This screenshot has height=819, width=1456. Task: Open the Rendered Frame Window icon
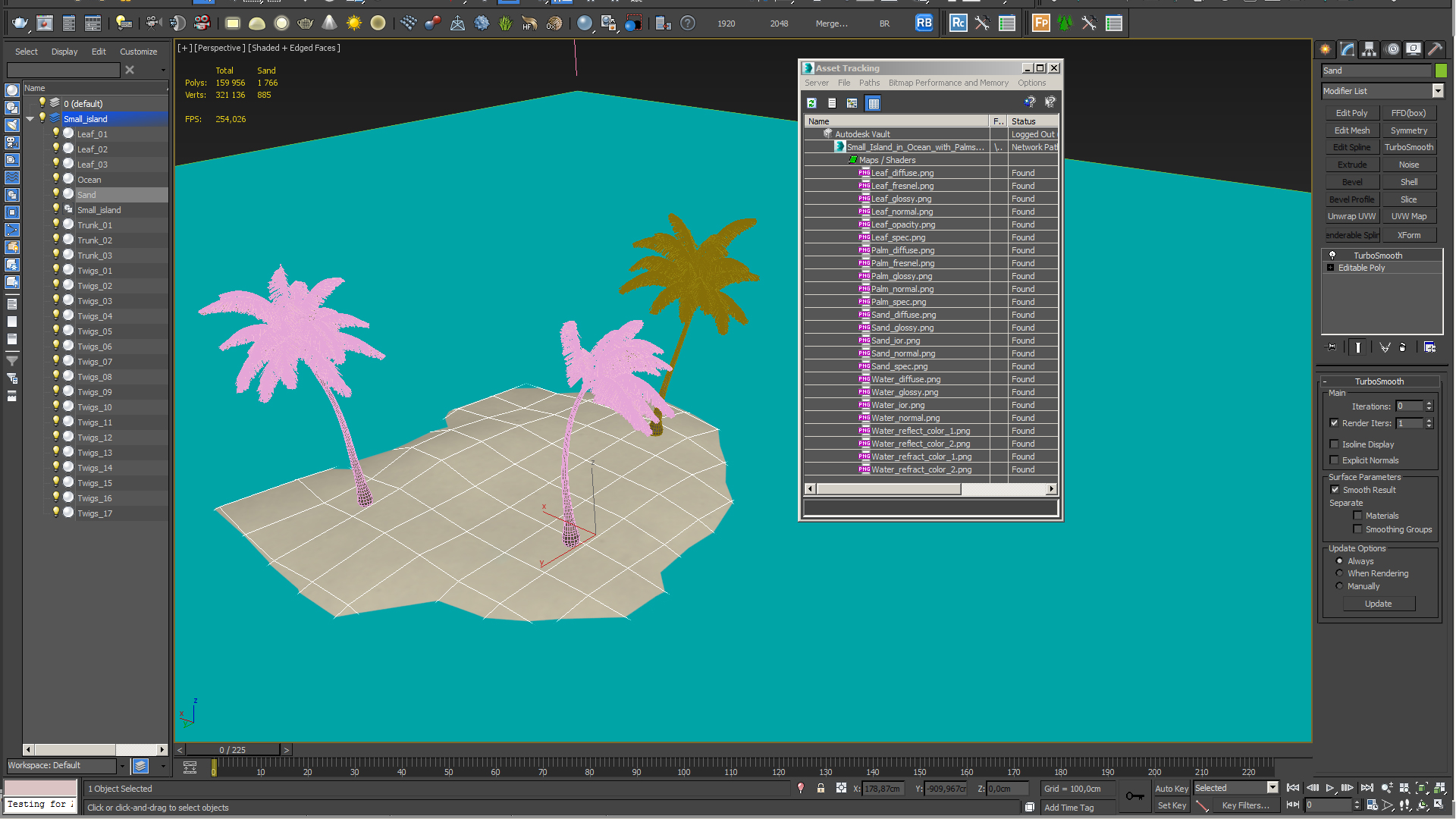45,24
